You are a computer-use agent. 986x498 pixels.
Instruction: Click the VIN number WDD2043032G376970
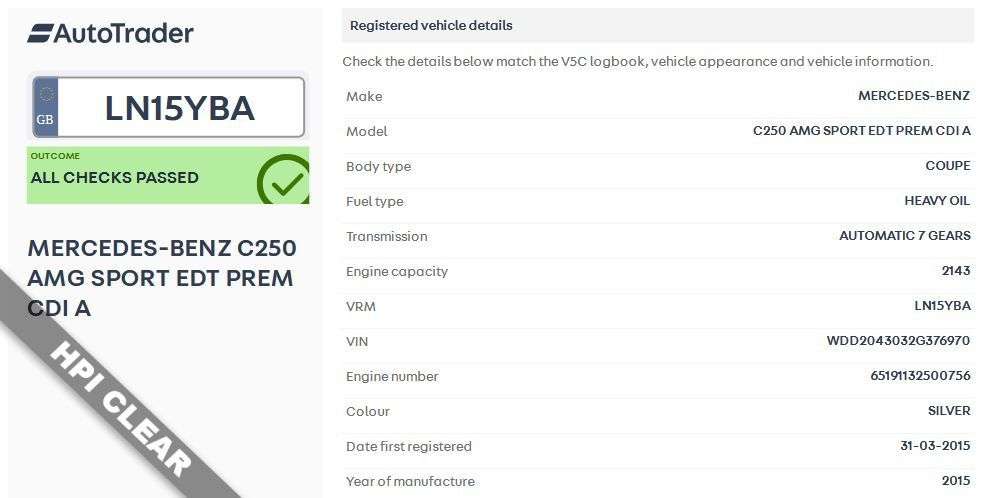pyautogui.click(x=898, y=341)
